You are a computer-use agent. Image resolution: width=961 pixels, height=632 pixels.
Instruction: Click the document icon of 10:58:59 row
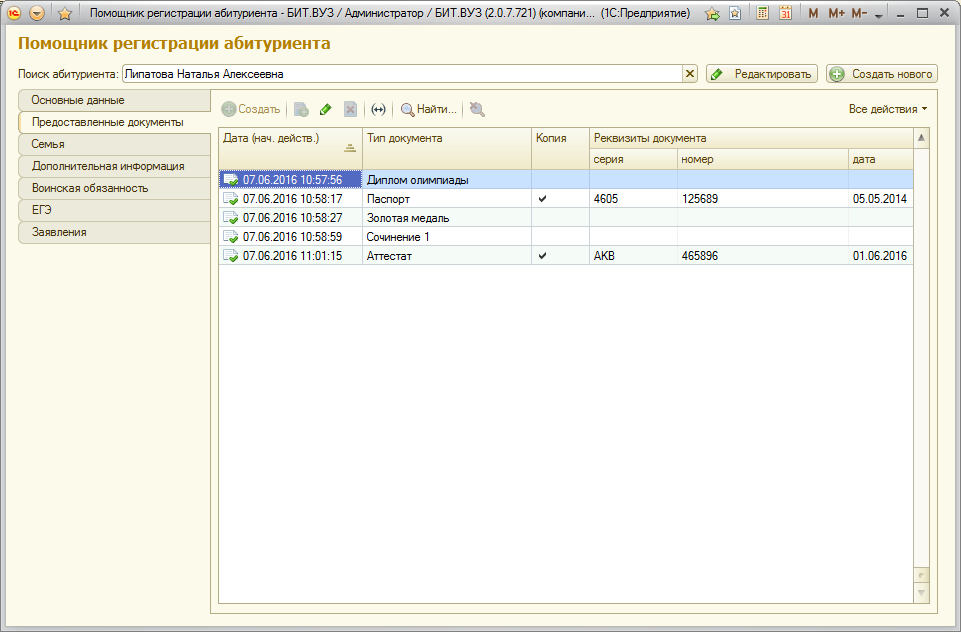[231, 237]
